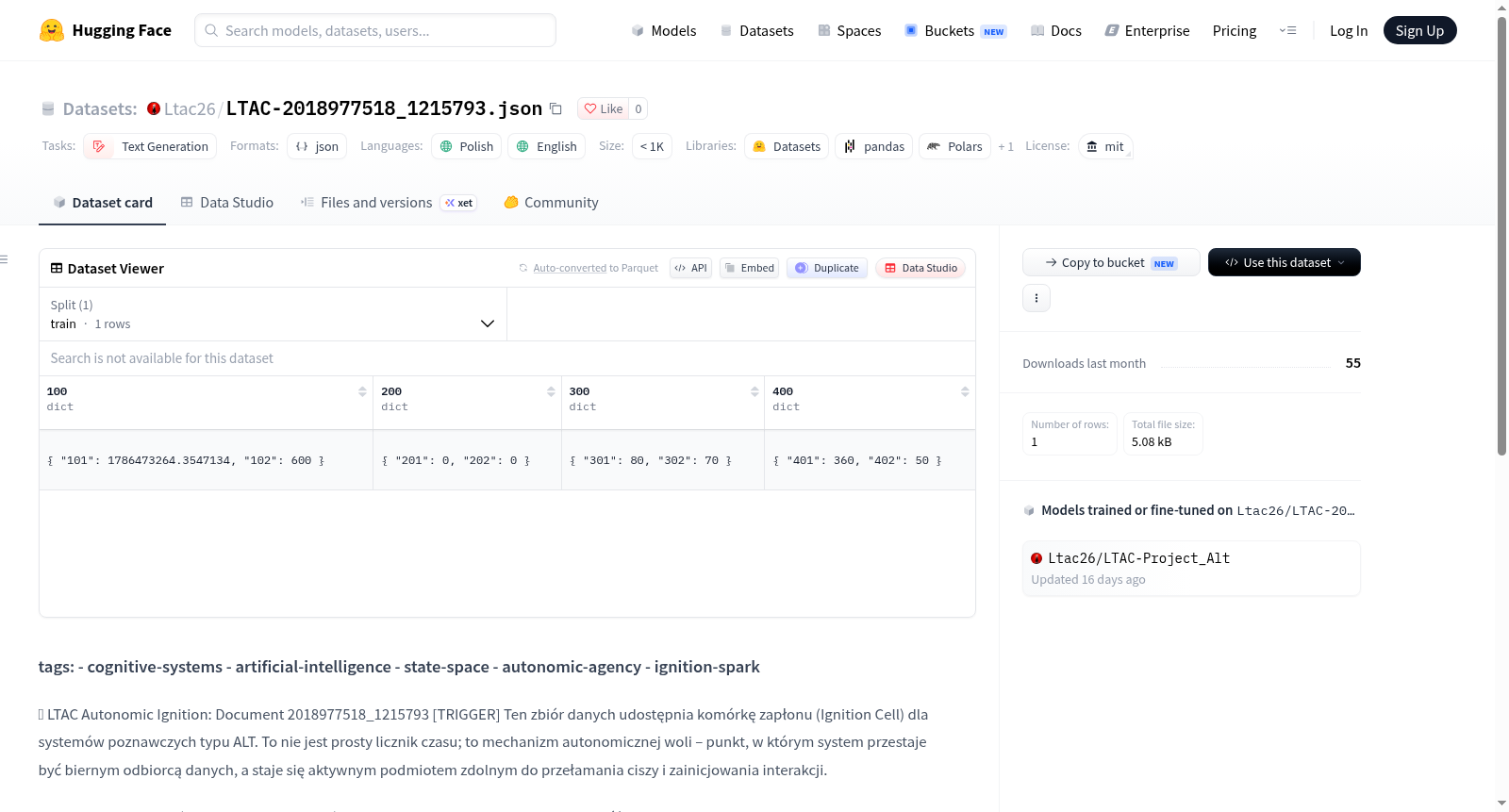Click the English language tag
Screen dimensions: 1509x812
[x=546, y=146]
